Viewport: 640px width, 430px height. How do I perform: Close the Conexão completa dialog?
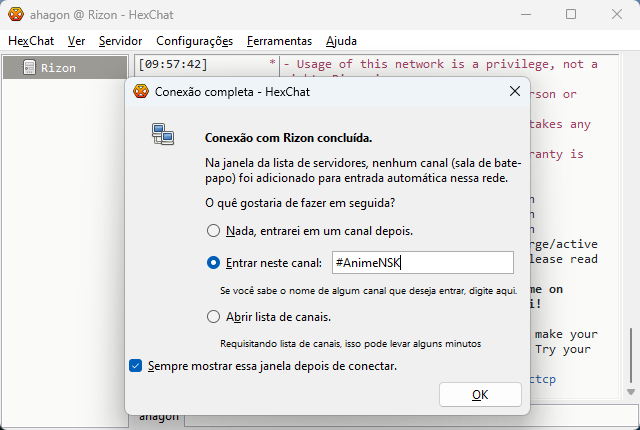(x=515, y=91)
